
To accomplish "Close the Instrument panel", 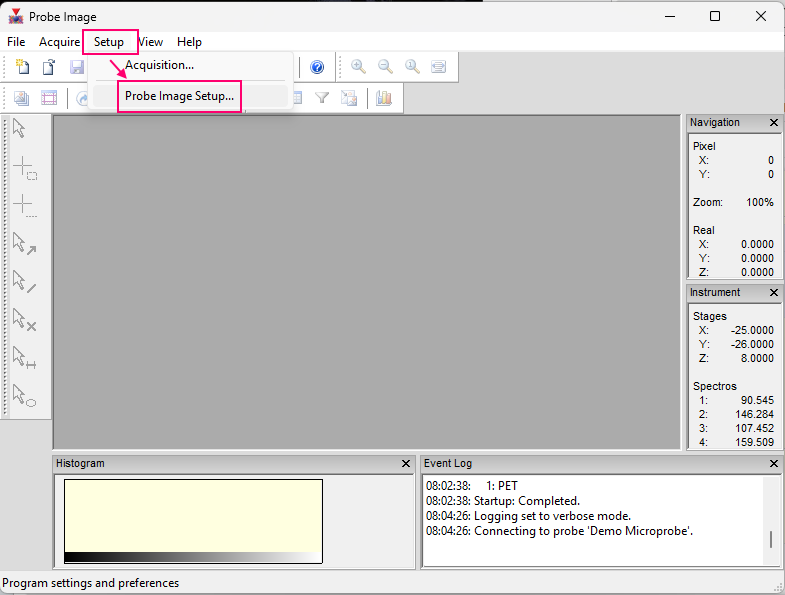I will pyautogui.click(x=774, y=293).
